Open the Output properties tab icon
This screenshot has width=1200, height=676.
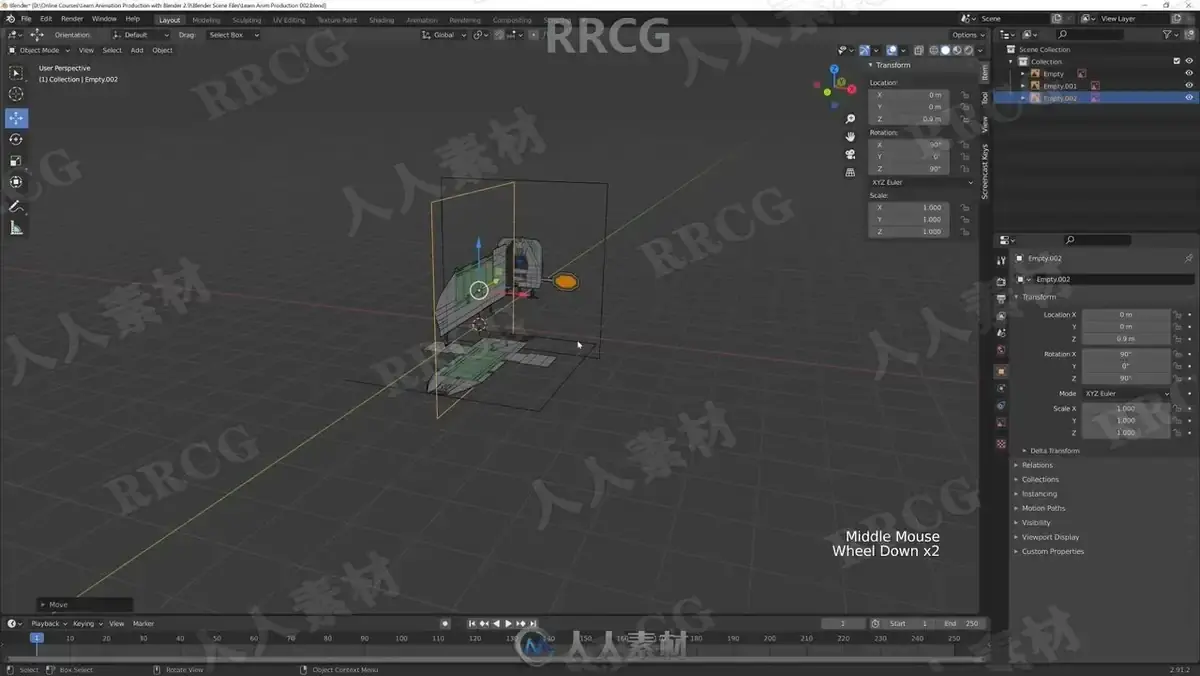[1001, 299]
